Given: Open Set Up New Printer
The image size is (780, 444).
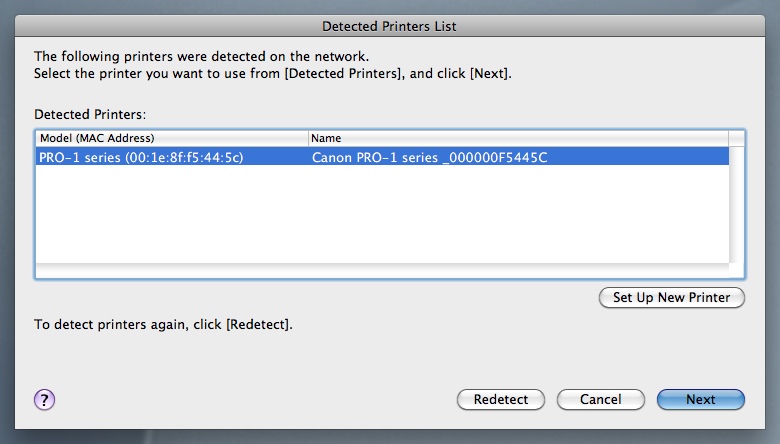Looking at the screenshot, I should click(671, 297).
